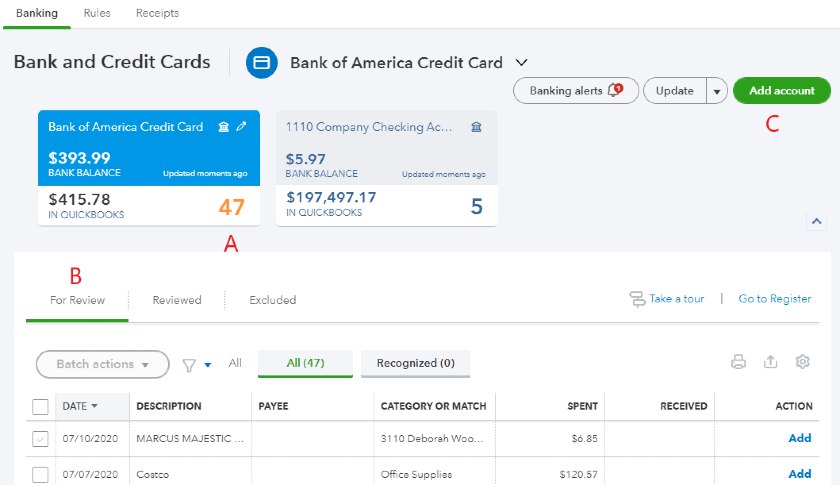The image size is (840, 485).
Task: Collapse the account cards with up chevron
Action: pyautogui.click(x=816, y=221)
